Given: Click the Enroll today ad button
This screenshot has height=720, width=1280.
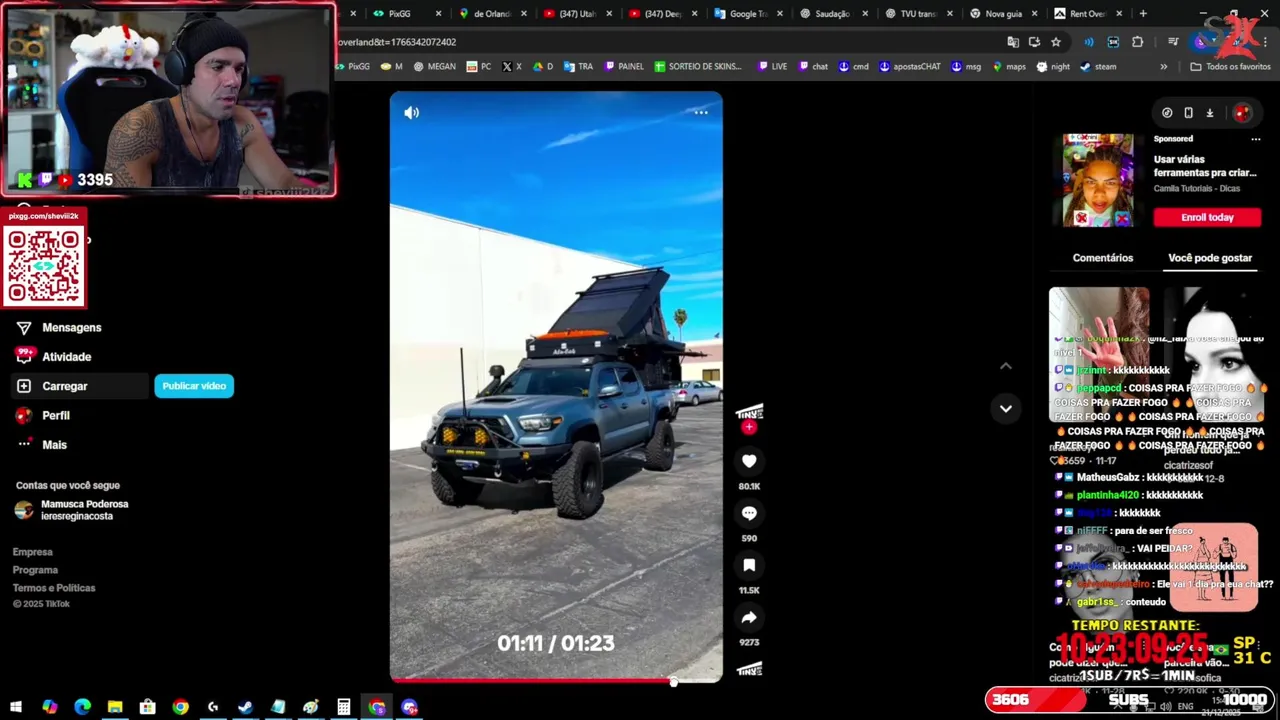Looking at the screenshot, I should pos(1207,217).
